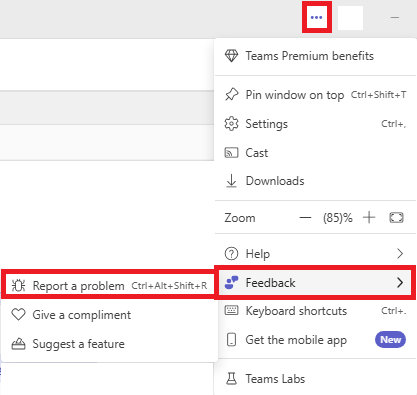Image resolution: width=417 pixels, height=395 pixels.
Task: Reset zoom via the (85)% value
Action: pyautogui.click(x=337, y=218)
